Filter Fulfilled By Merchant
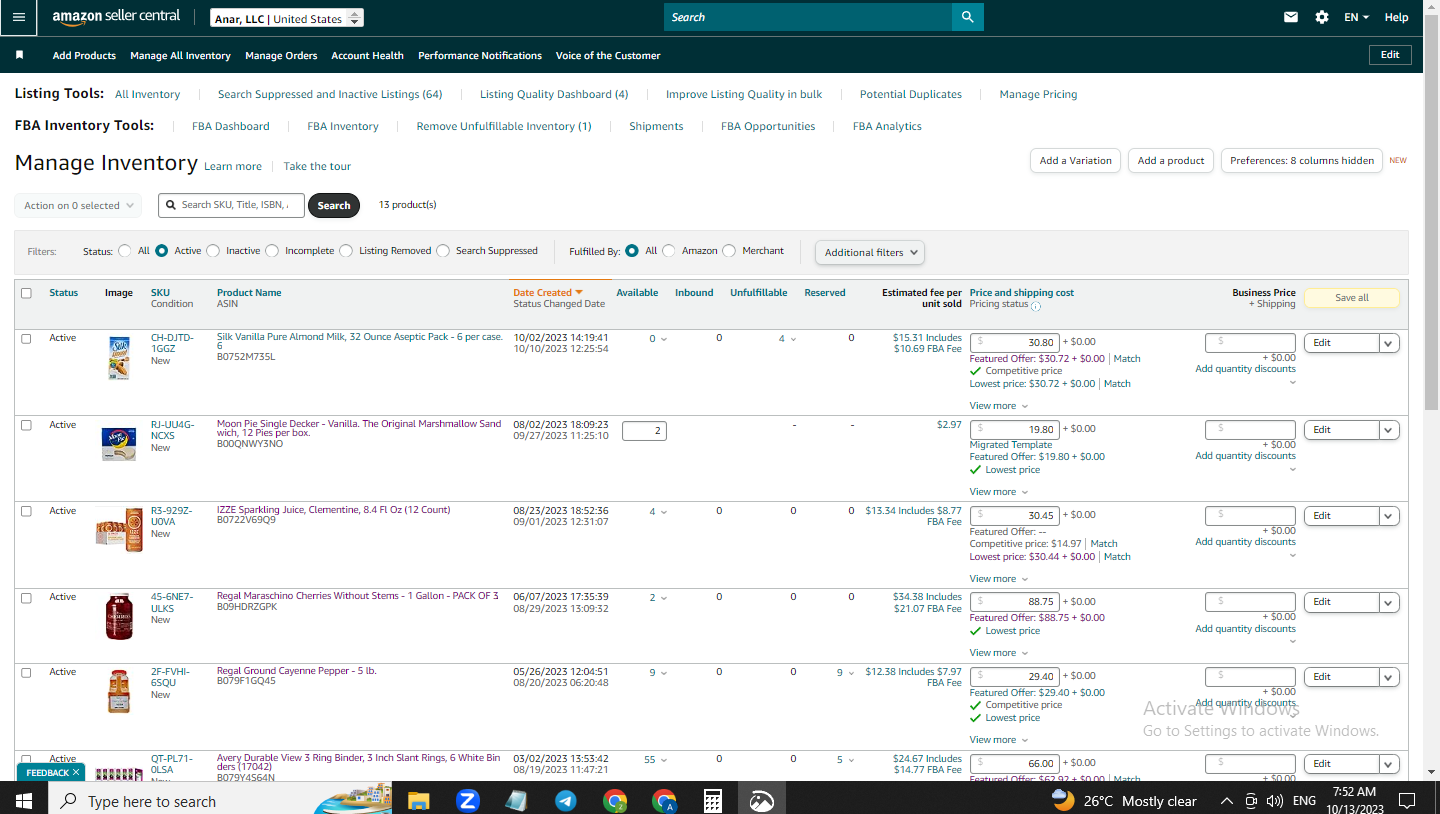Viewport: 1440px width, 814px height. point(729,251)
